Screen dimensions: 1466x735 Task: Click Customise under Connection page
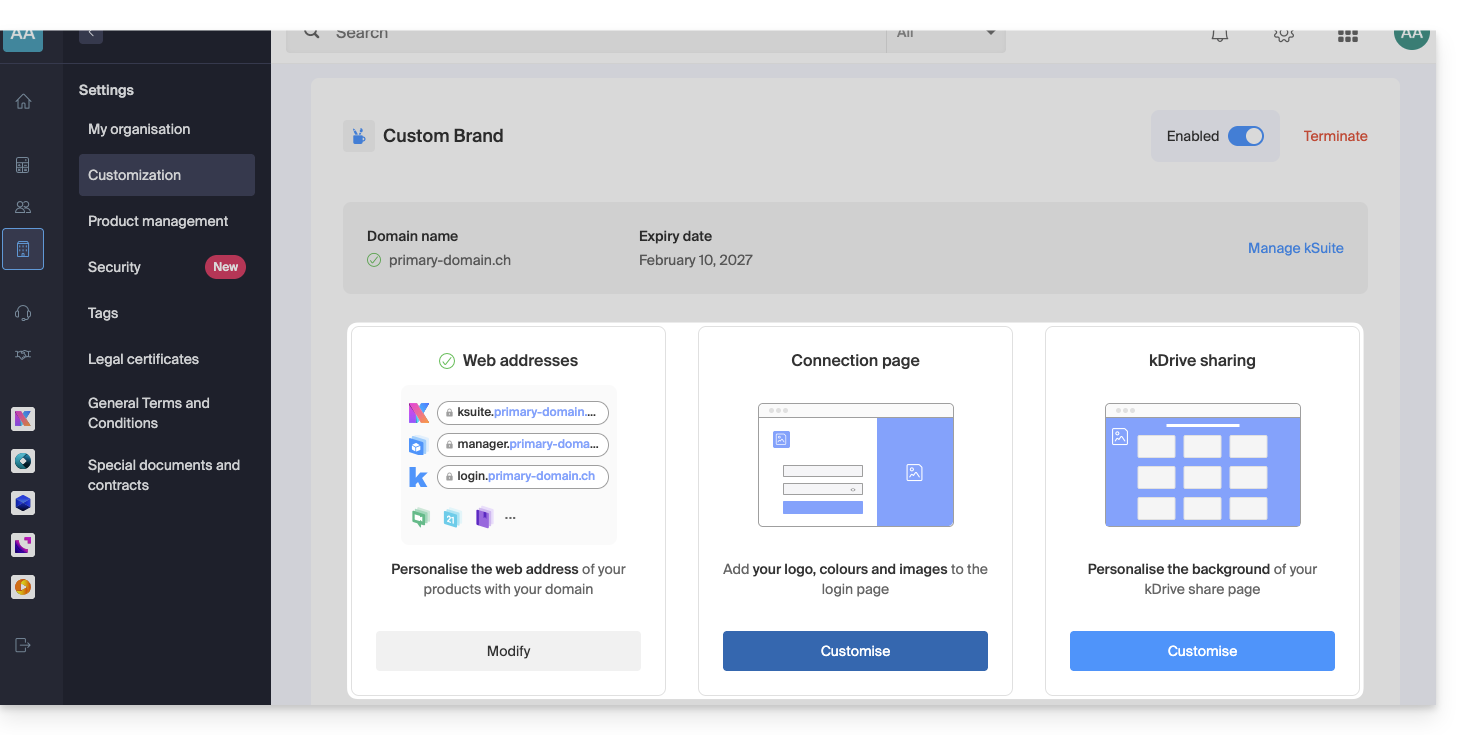coord(855,651)
